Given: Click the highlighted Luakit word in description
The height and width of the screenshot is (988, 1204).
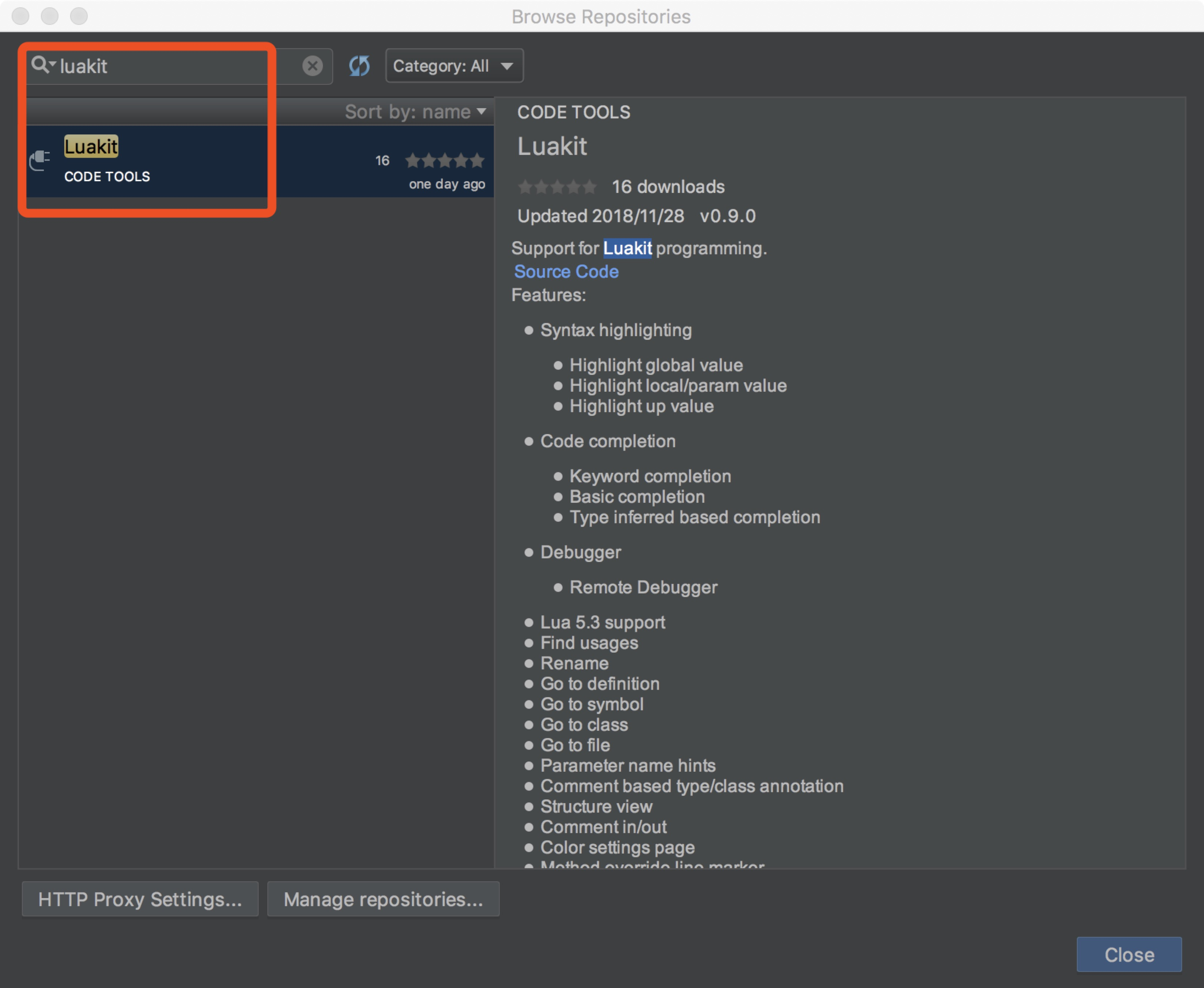Looking at the screenshot, I should [x=627, y=248].
